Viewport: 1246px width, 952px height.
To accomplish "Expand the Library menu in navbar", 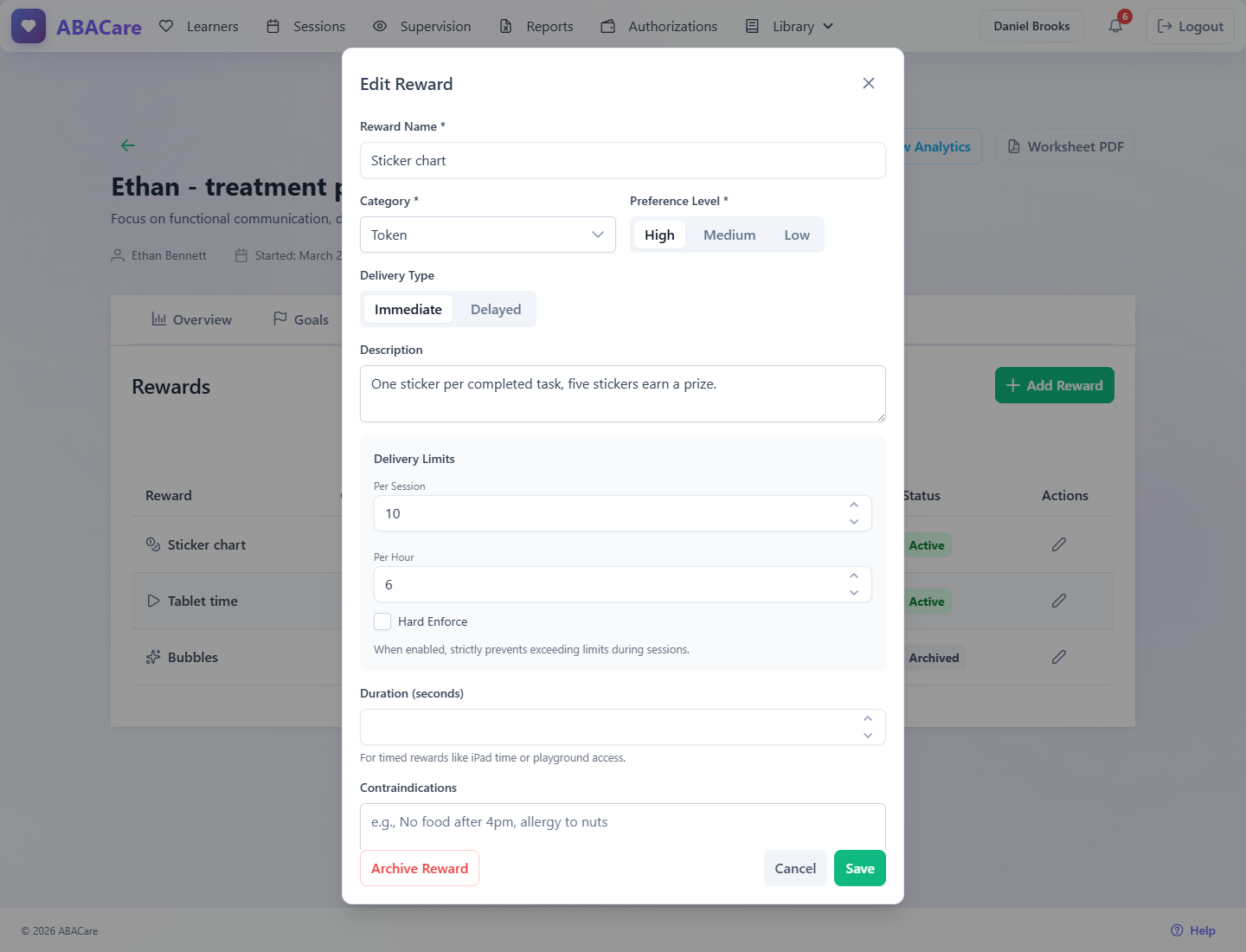I will [790, 26].
